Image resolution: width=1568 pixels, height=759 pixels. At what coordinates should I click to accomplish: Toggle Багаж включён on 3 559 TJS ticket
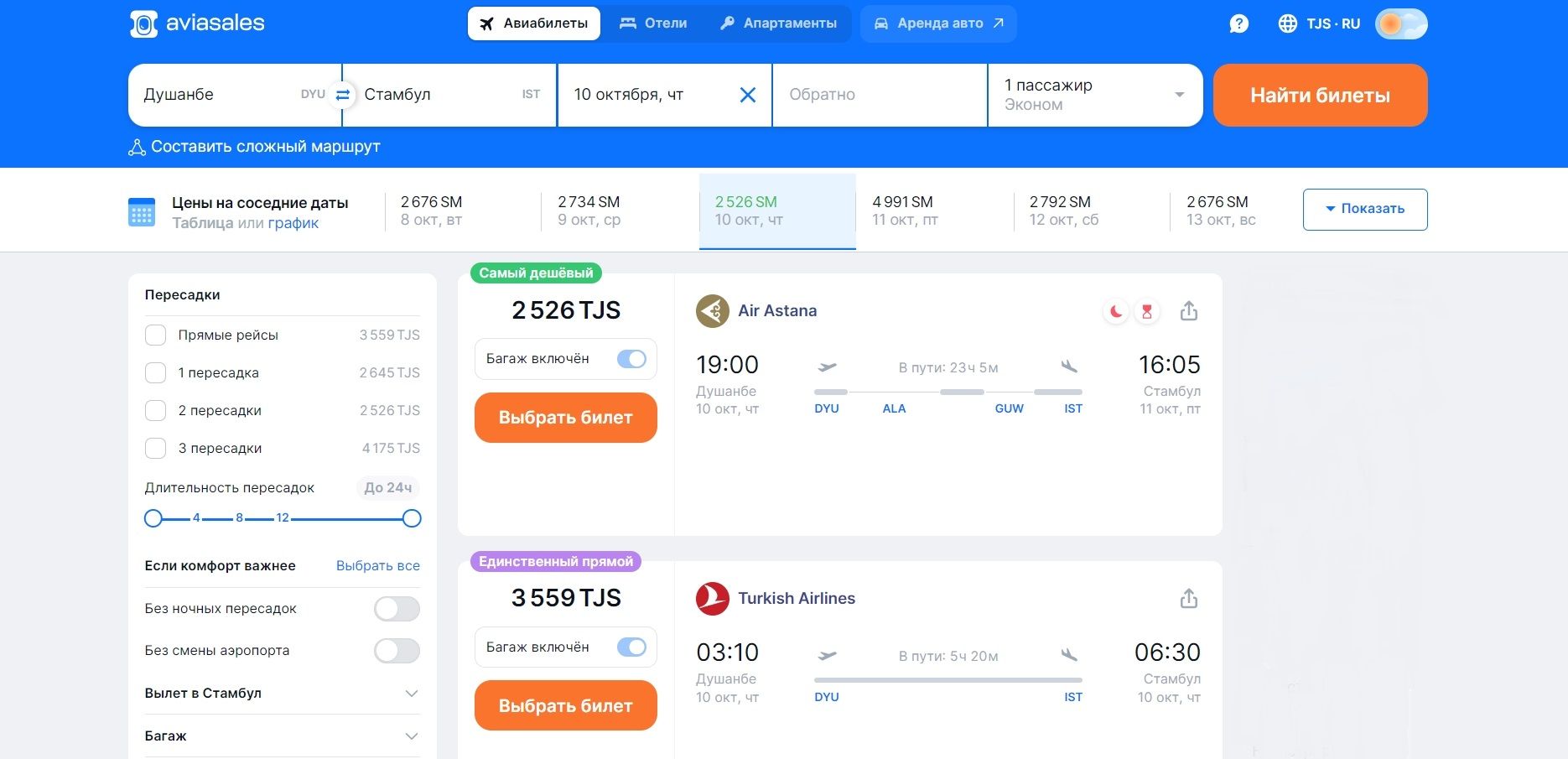631,647
